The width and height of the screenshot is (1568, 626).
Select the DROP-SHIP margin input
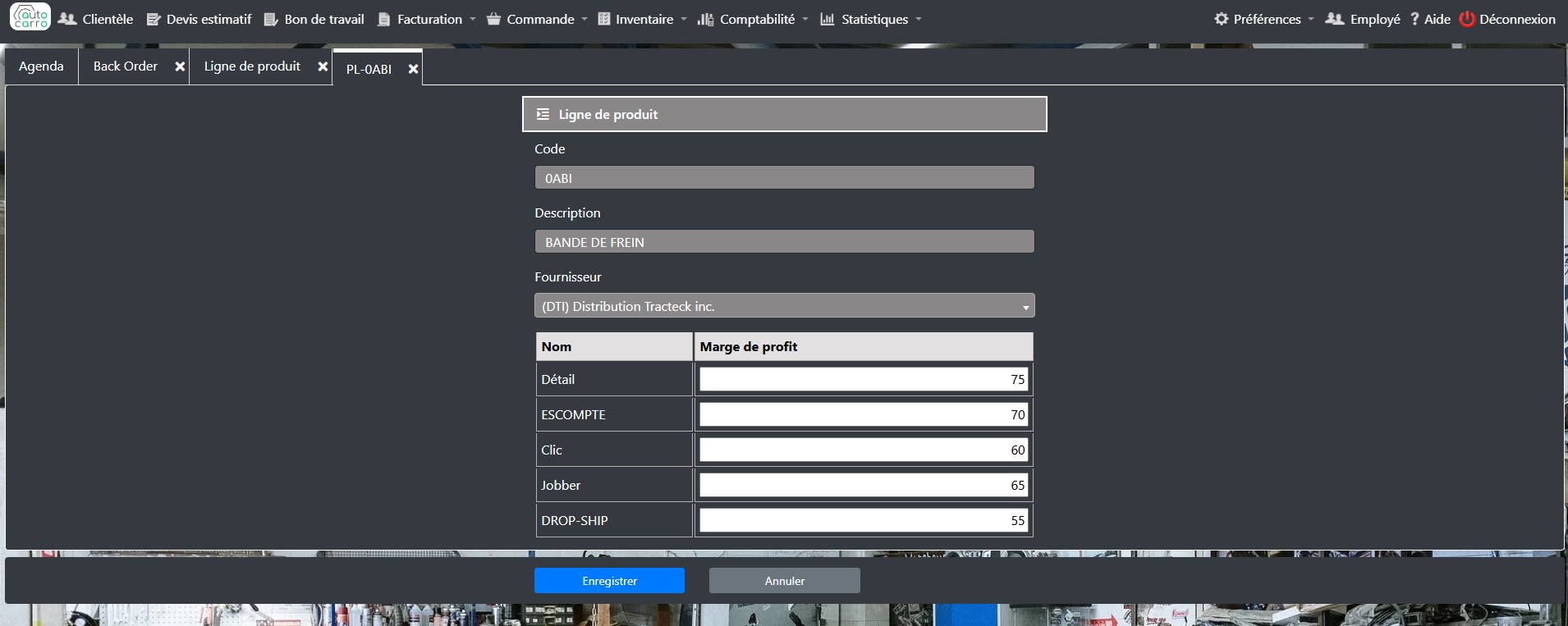point(863,520)
